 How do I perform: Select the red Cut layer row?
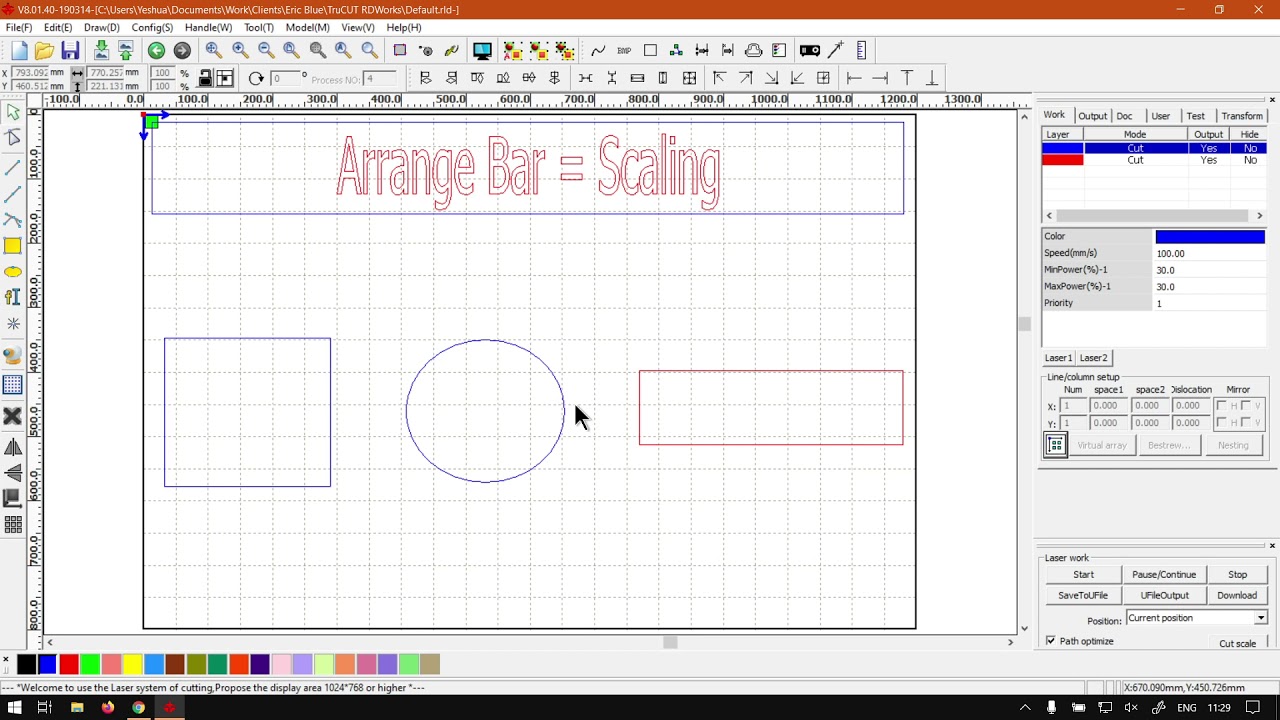click(1154, 160)
